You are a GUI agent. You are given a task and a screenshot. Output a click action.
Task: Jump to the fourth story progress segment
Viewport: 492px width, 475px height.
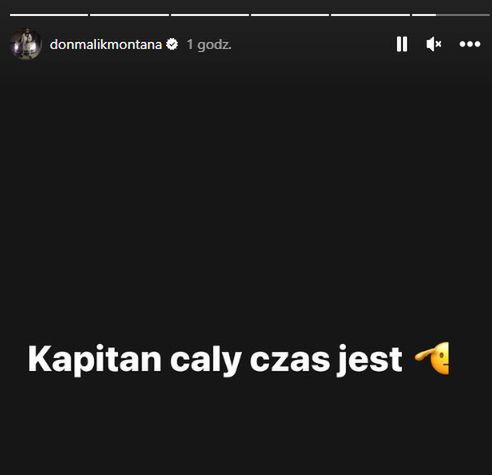(290, 15)
